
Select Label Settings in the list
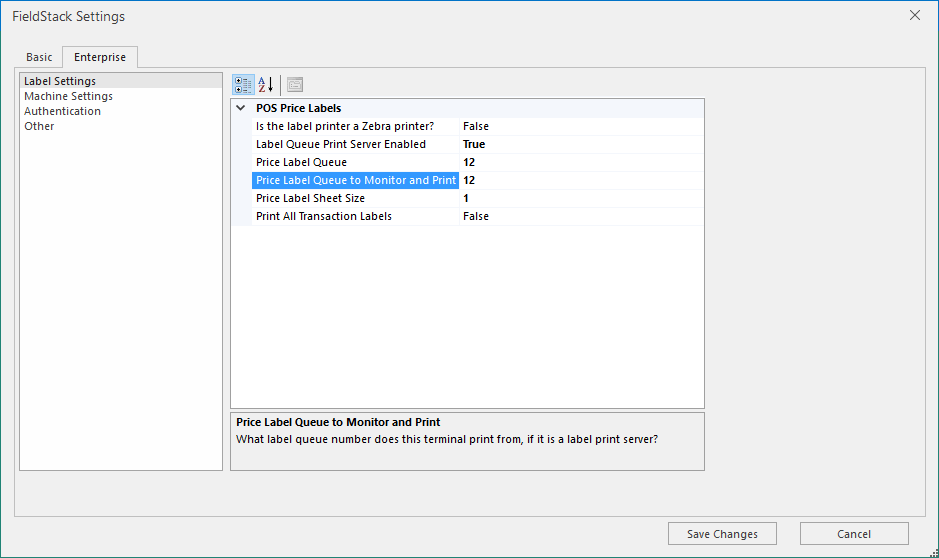tap(121, 81)
